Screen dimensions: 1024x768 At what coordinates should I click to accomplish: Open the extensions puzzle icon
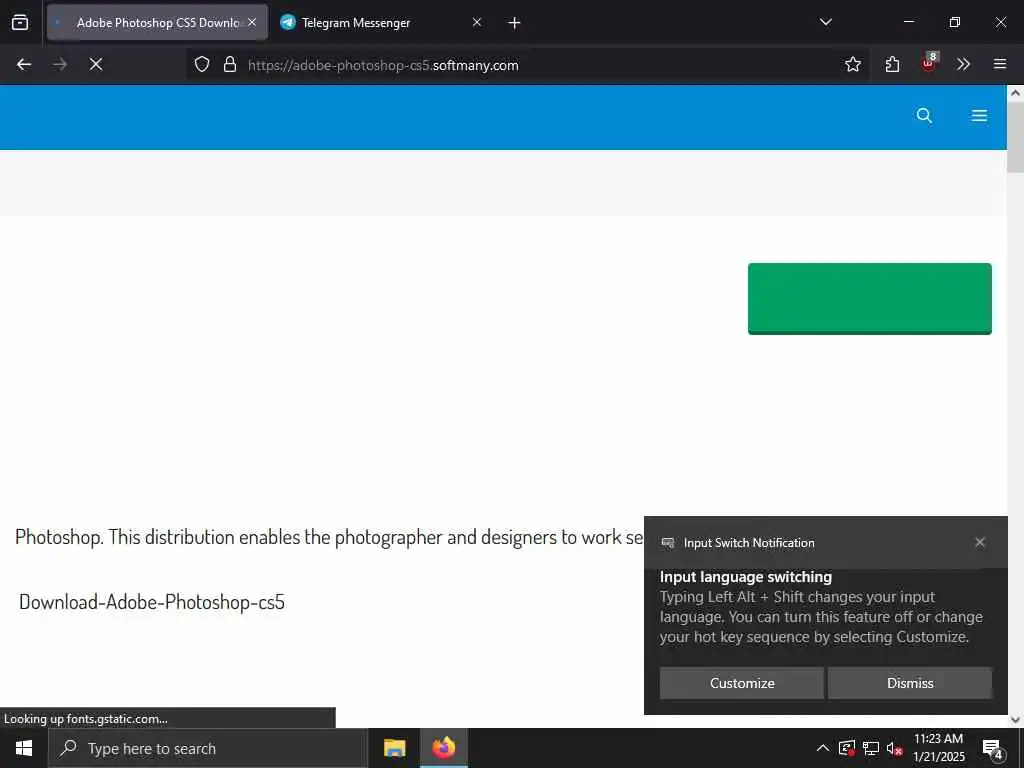click(x=892, y=64)
